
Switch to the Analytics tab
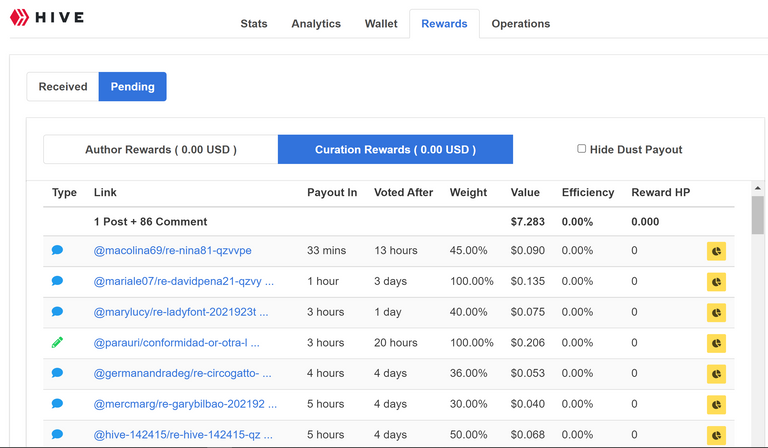(316, 24)
